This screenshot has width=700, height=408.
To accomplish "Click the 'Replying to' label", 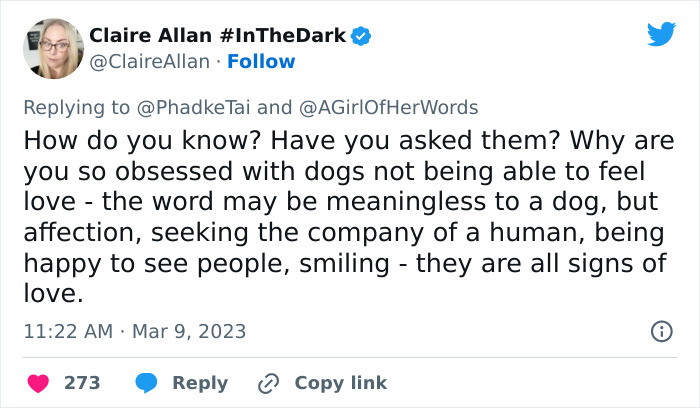I will [76, 108].
